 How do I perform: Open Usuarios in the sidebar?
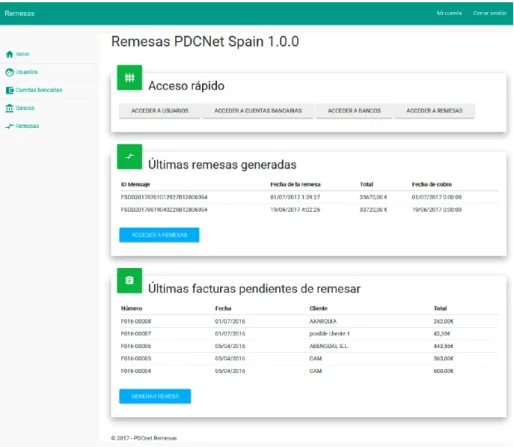tap(26, 72)
